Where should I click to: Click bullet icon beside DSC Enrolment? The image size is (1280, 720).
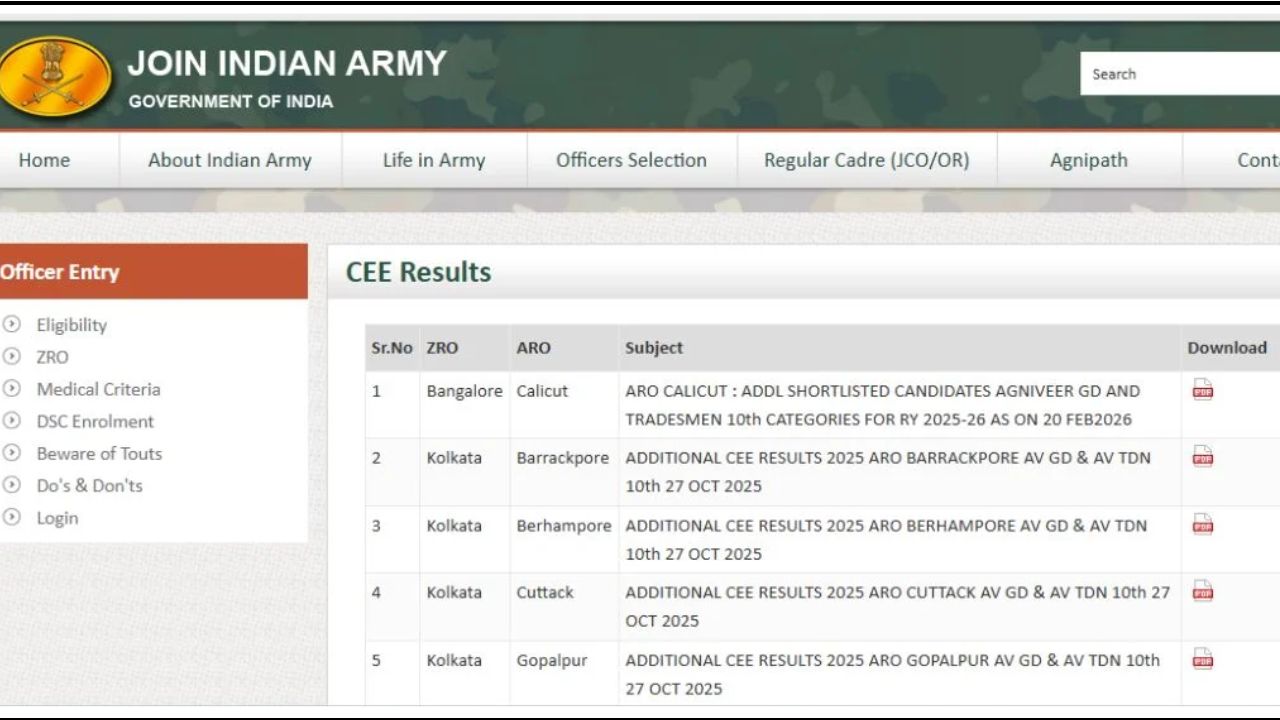click(12, 421)
